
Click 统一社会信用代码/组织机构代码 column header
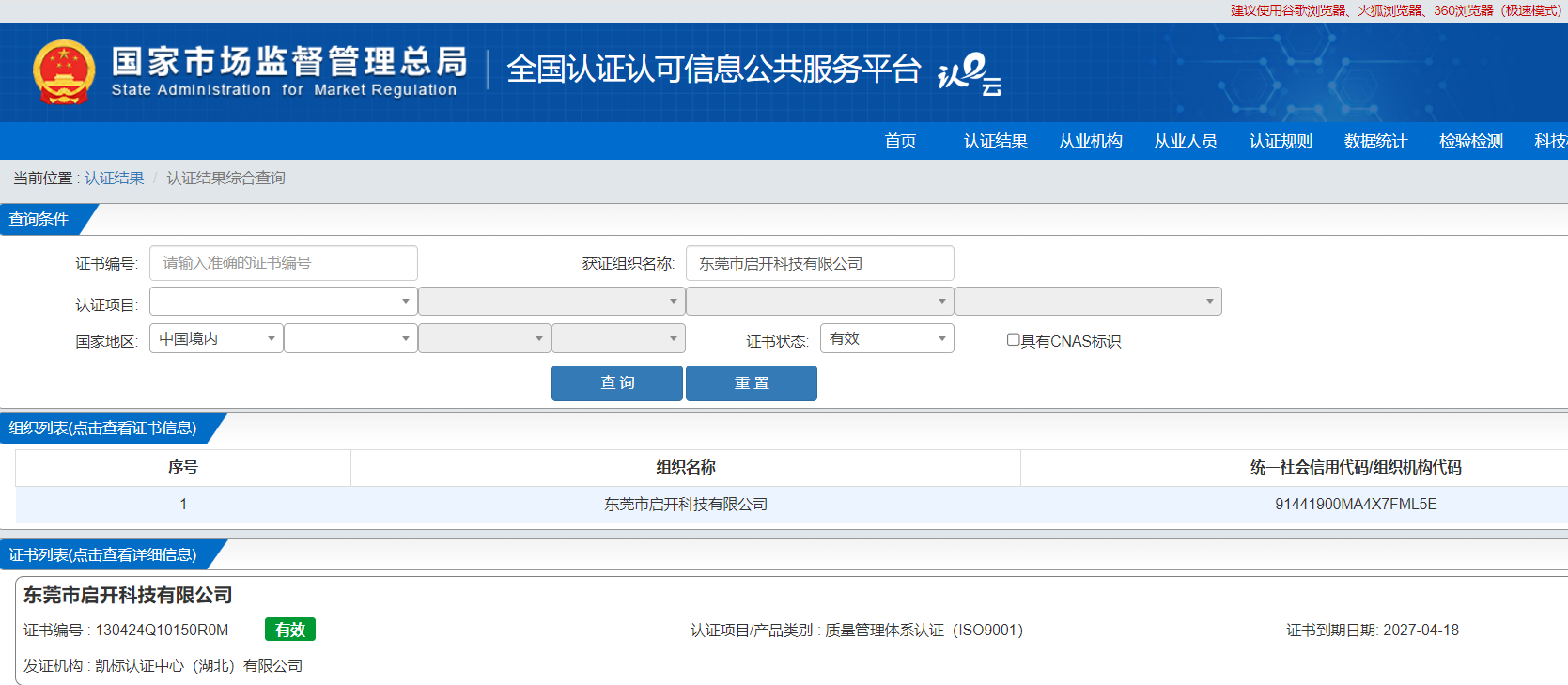[x=1356, y=467]
